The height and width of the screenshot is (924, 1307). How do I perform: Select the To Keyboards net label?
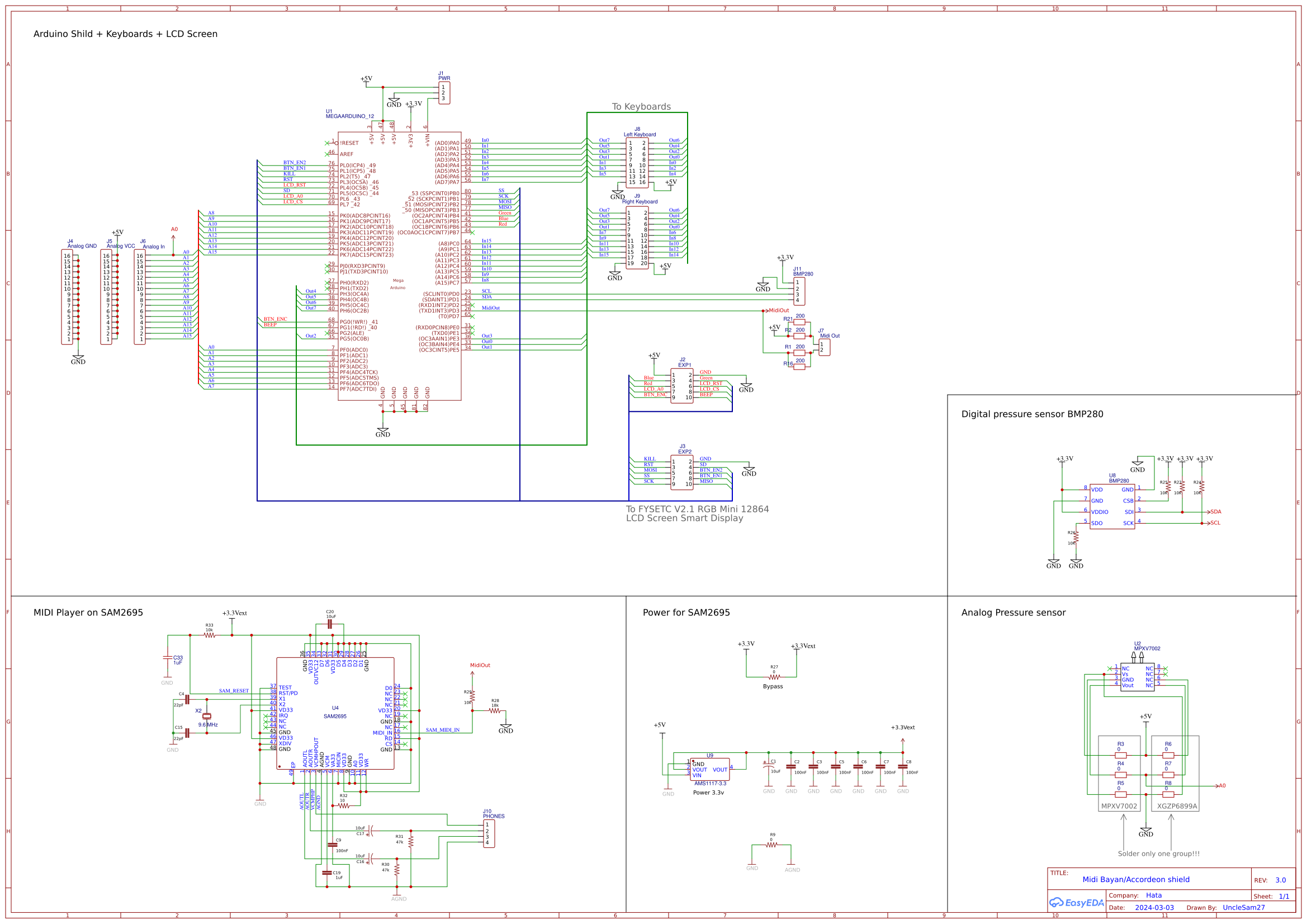click(641, 106)
